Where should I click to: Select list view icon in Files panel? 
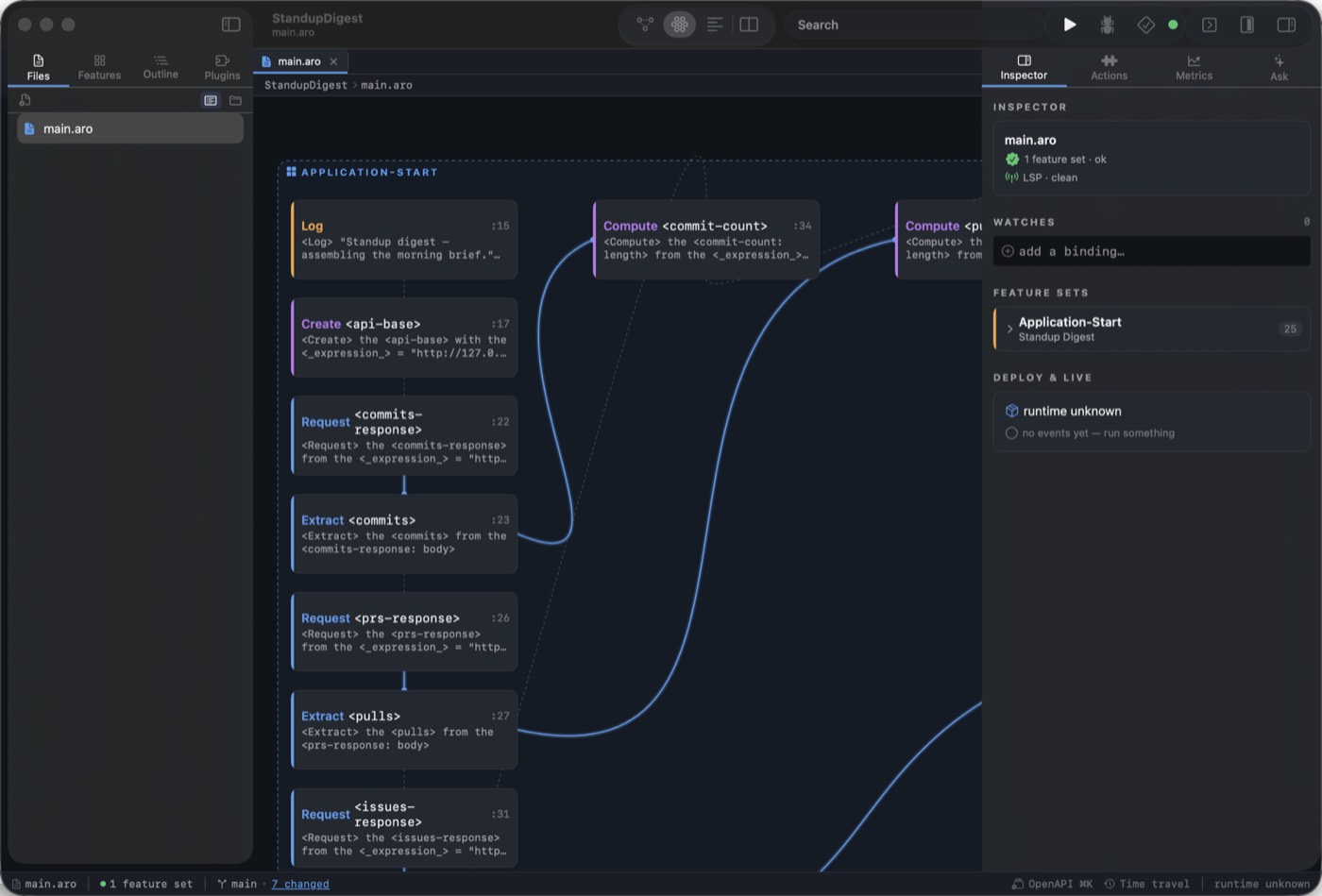click(x=211, y=100)
